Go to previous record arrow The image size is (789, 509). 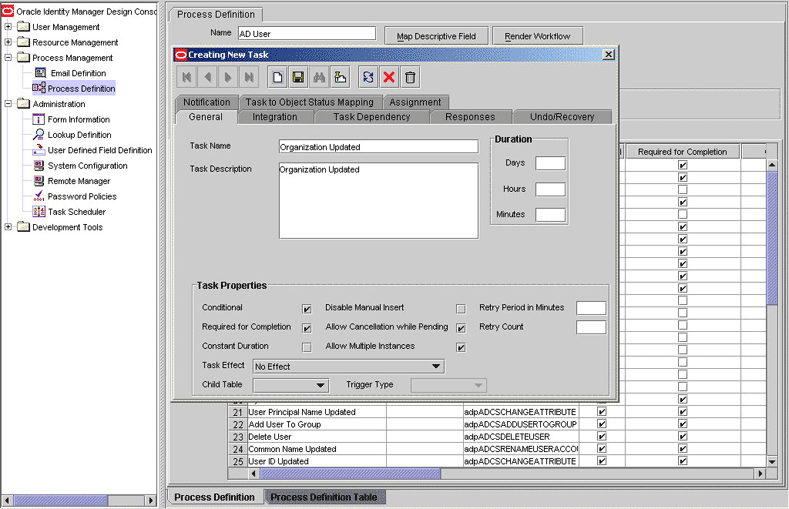click(x=207, y=77)
